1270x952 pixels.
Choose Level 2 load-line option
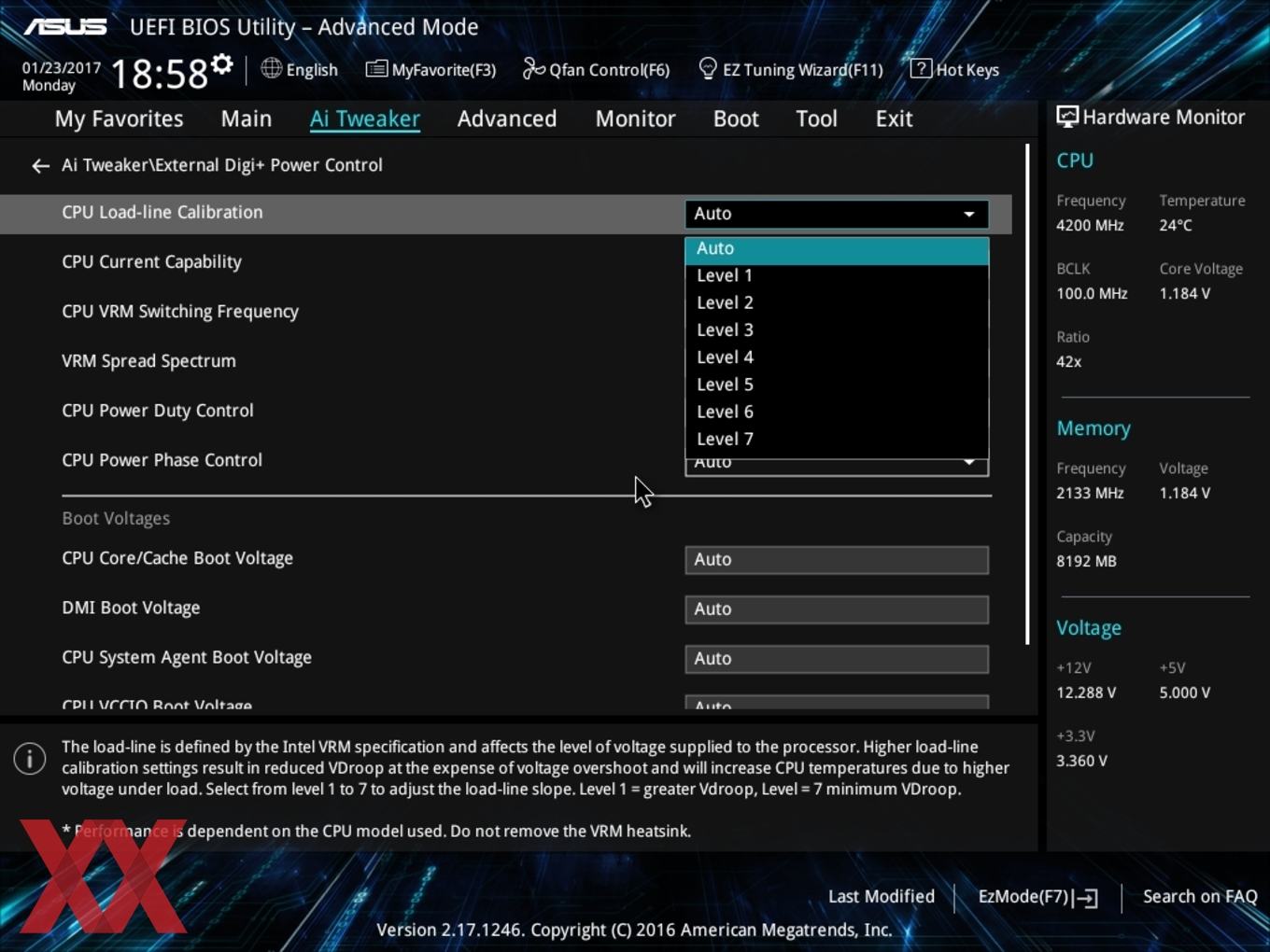click(837, 303)
